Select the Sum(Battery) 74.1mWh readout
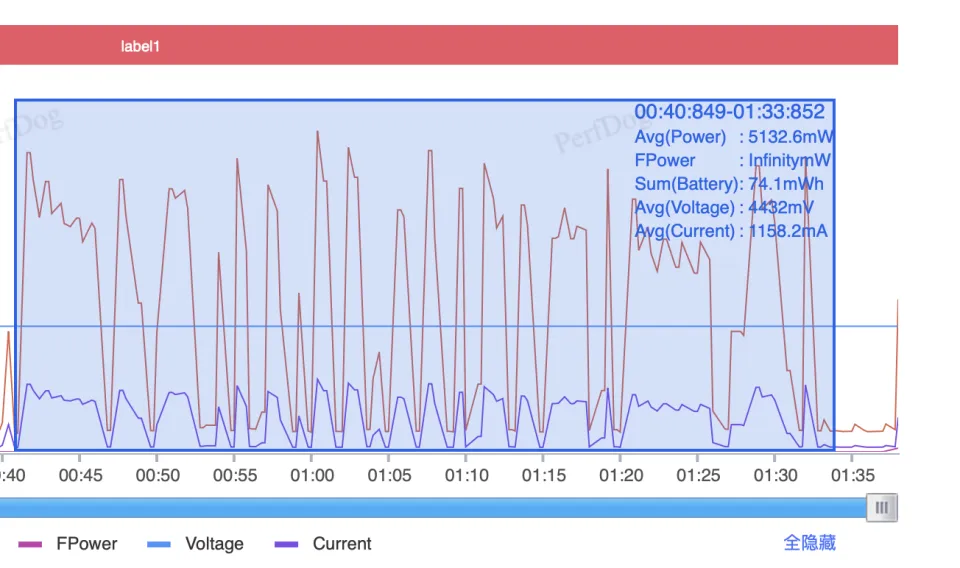The width and height of the screenshot is (960, 568). (734, 184)
